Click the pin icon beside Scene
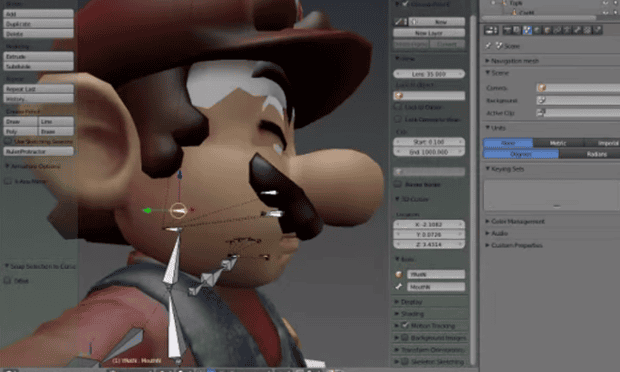This screenshot has width=620, height=372. pos(489,46)
